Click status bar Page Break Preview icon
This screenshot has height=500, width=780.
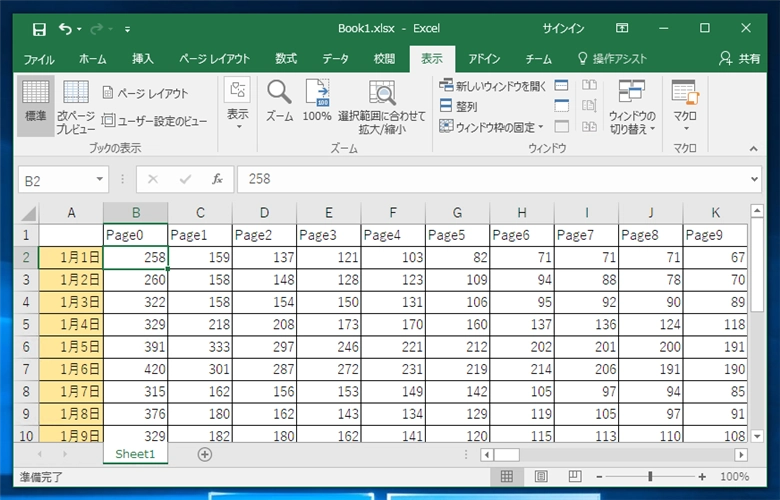pyautogui.click(x=575, y=477)
